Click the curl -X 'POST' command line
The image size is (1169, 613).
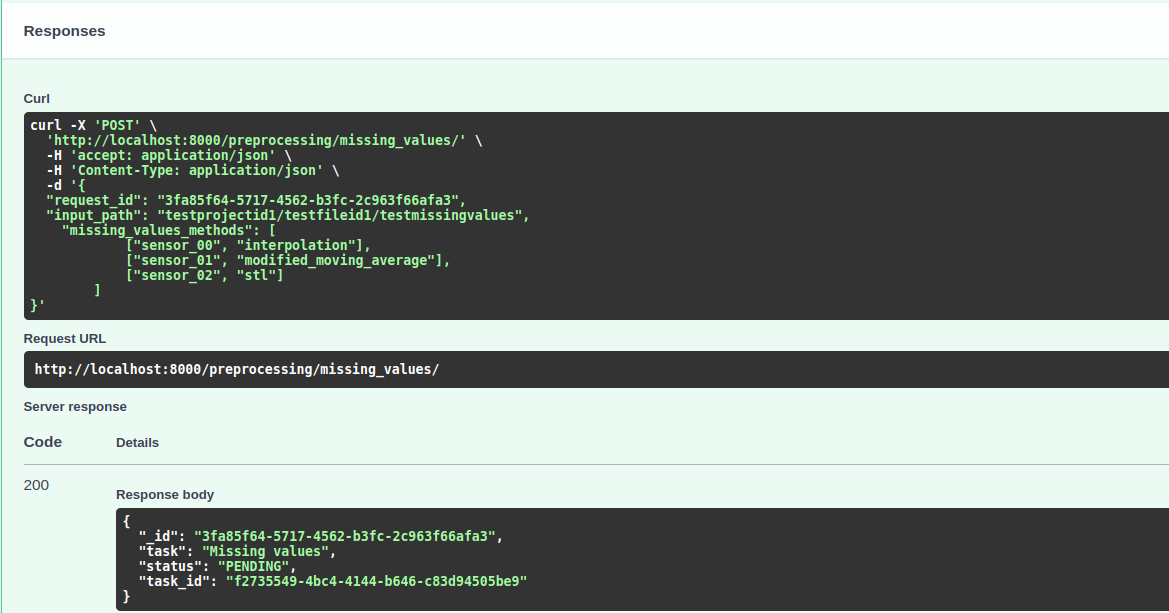click(93, 125)
